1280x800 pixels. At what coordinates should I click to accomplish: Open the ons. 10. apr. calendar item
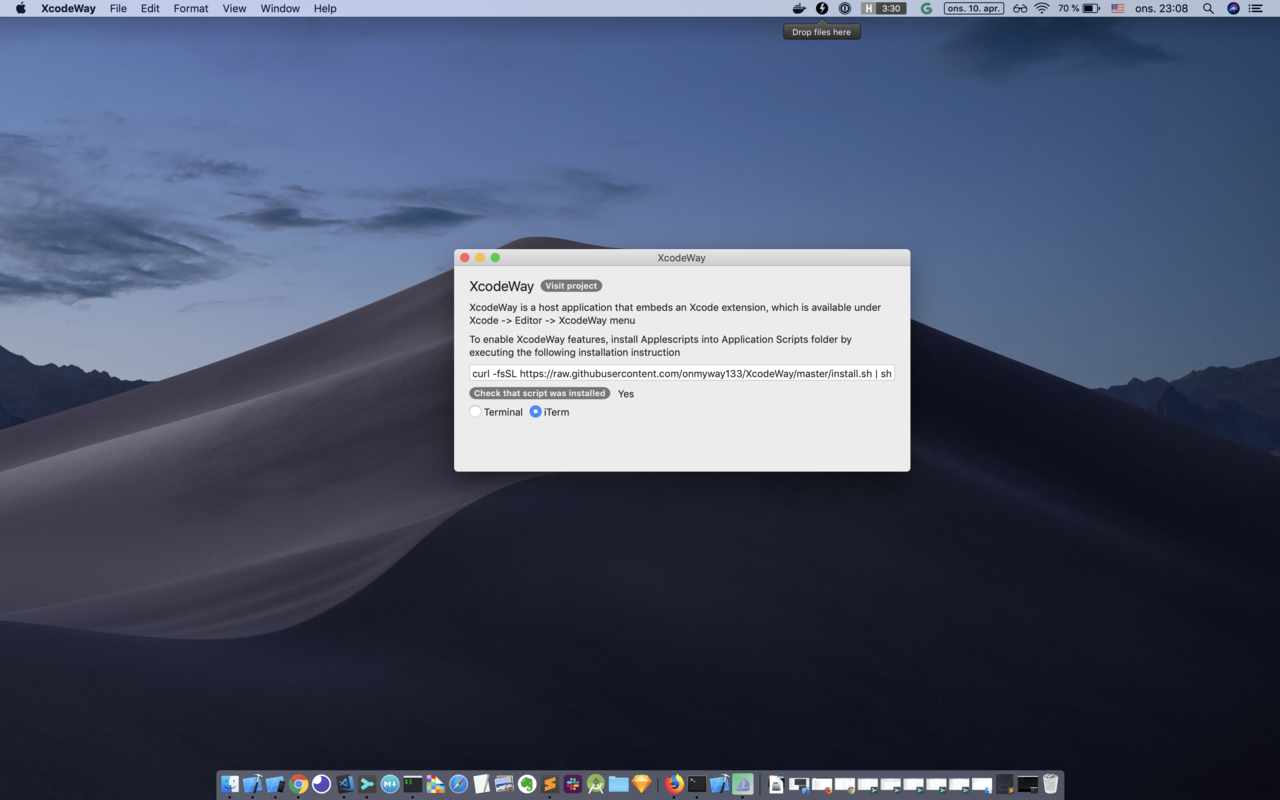tap(974, 8)
